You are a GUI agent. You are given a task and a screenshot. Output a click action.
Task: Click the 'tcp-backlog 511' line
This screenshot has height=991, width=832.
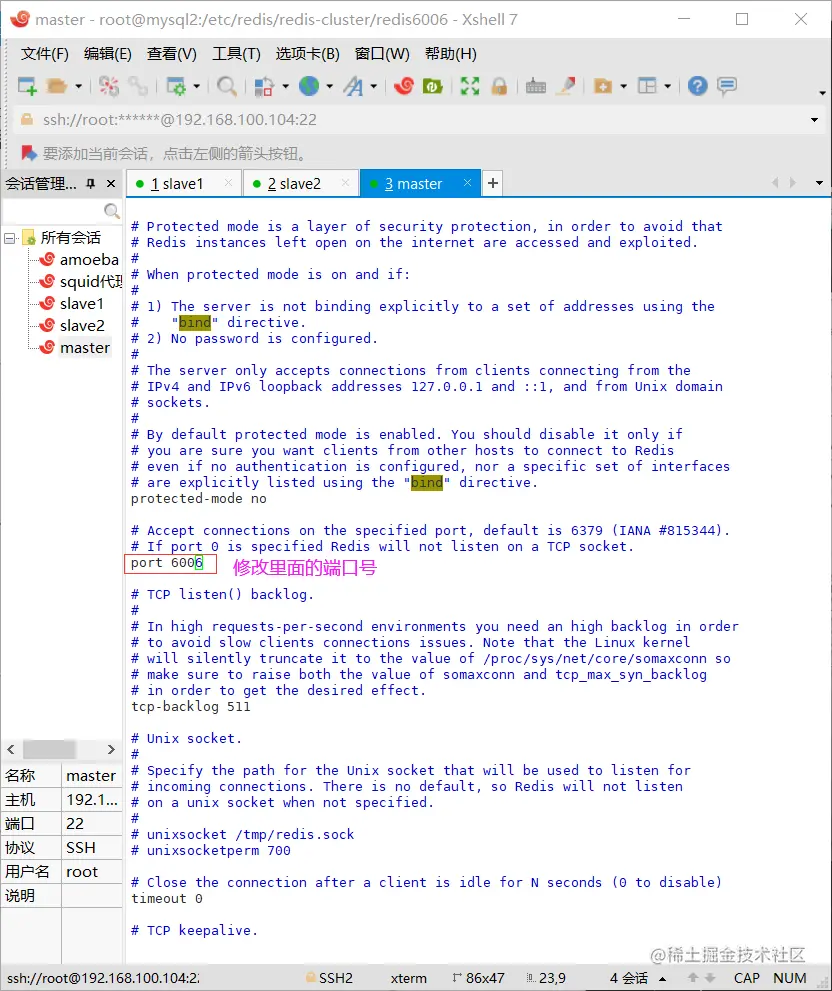pyautogui.click(x=191, y=707)
